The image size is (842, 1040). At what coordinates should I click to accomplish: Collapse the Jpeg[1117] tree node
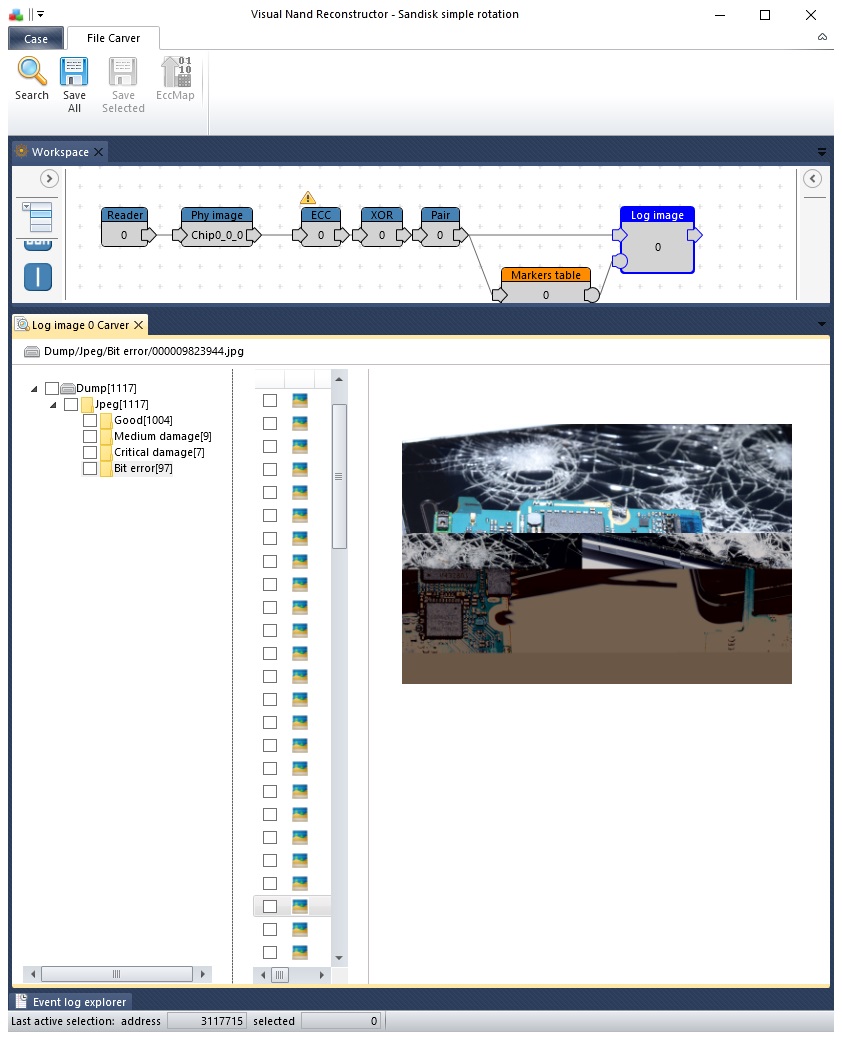[x=53, y=405]
